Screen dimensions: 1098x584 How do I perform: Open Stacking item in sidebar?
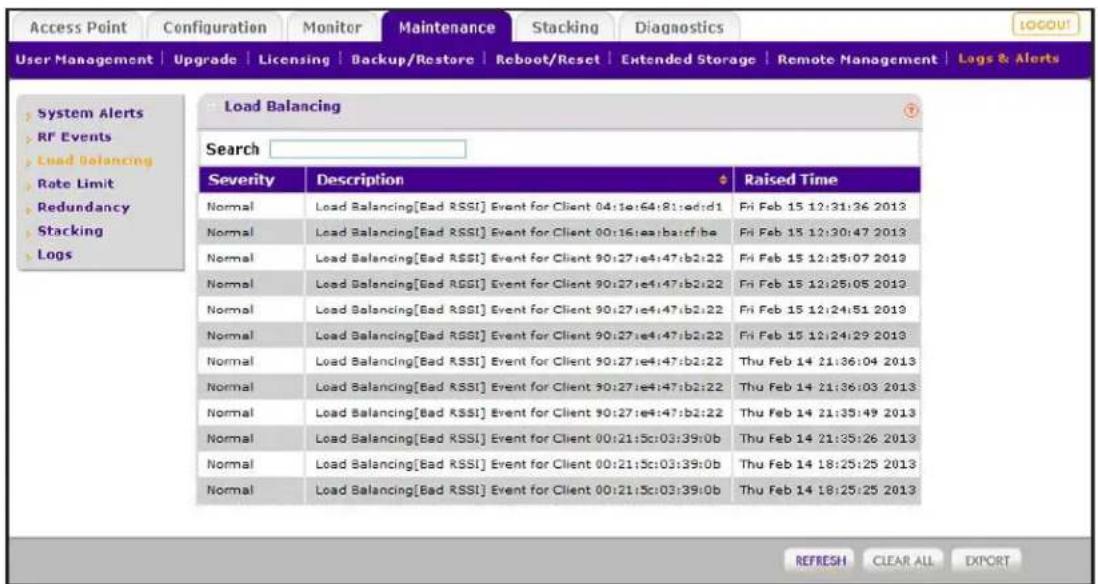69,230
